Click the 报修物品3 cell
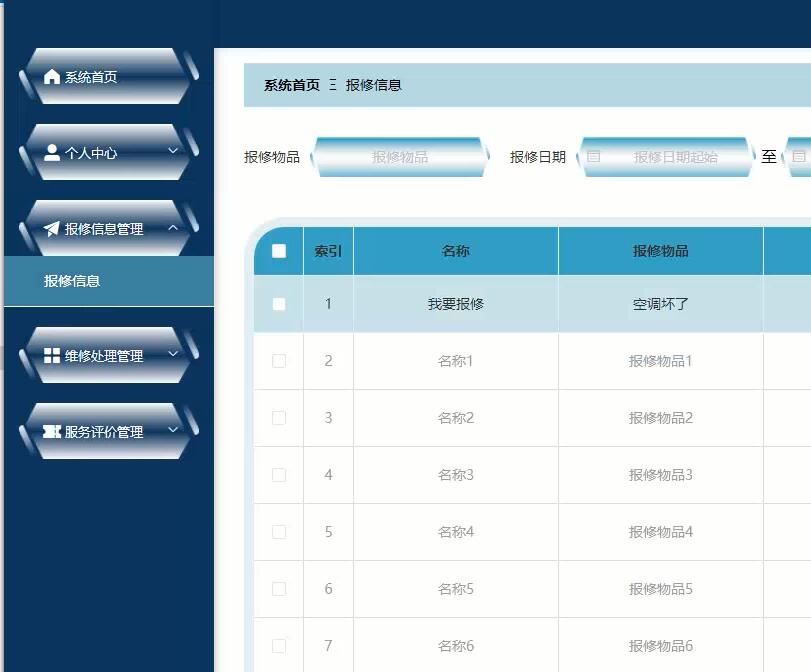 [660, 474]
